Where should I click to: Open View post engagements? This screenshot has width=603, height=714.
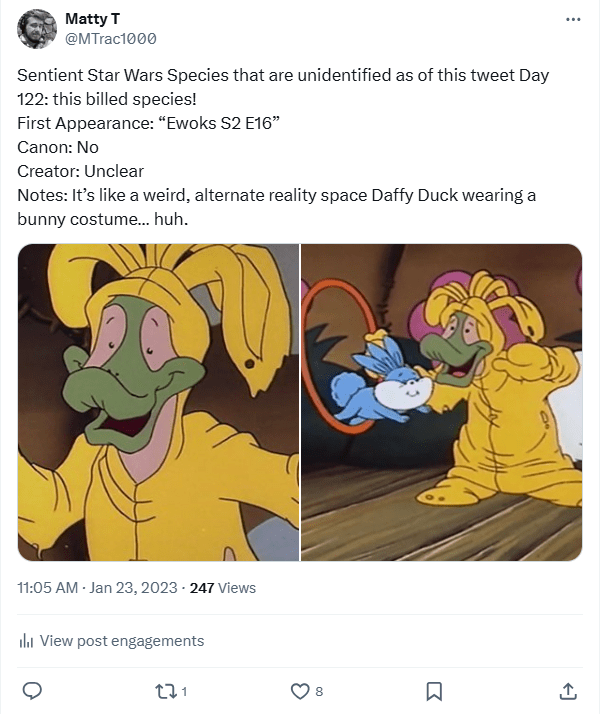click(x=122, y=641)
